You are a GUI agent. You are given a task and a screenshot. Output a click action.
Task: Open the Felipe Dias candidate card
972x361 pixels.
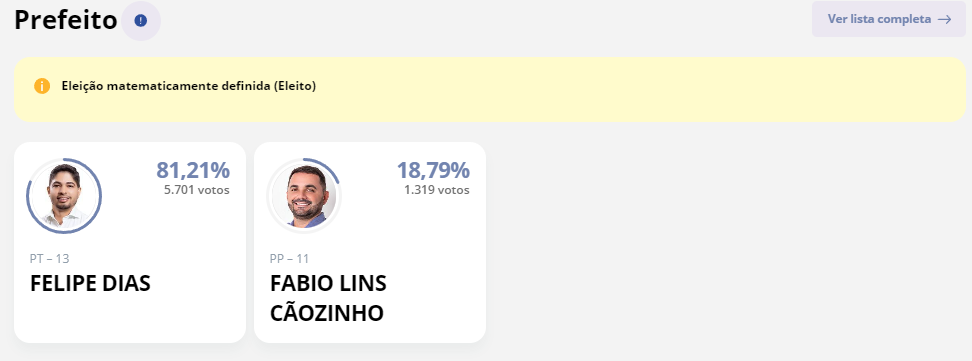[130, 242]
